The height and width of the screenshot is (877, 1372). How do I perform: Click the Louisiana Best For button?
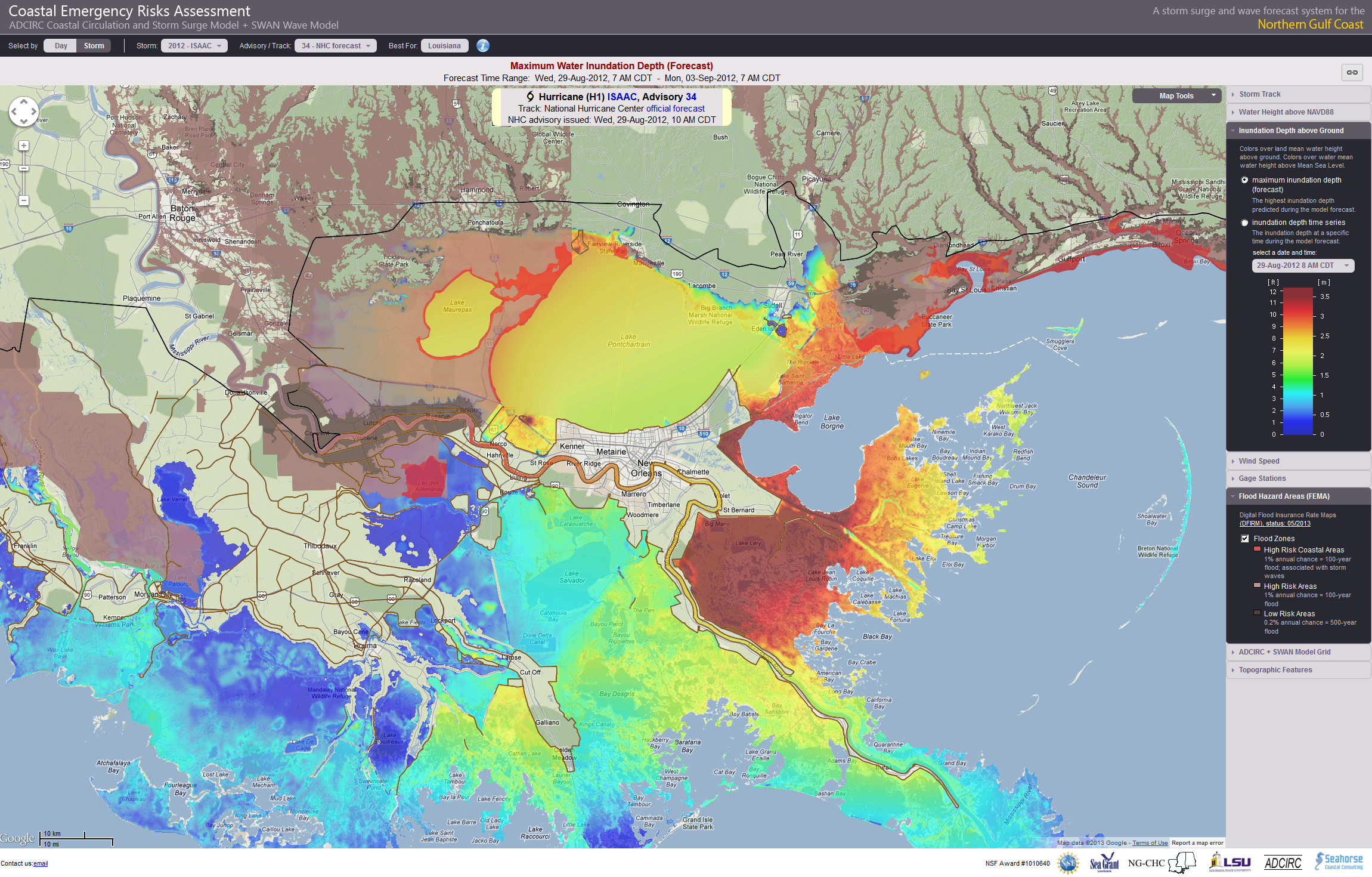(444, 46)
